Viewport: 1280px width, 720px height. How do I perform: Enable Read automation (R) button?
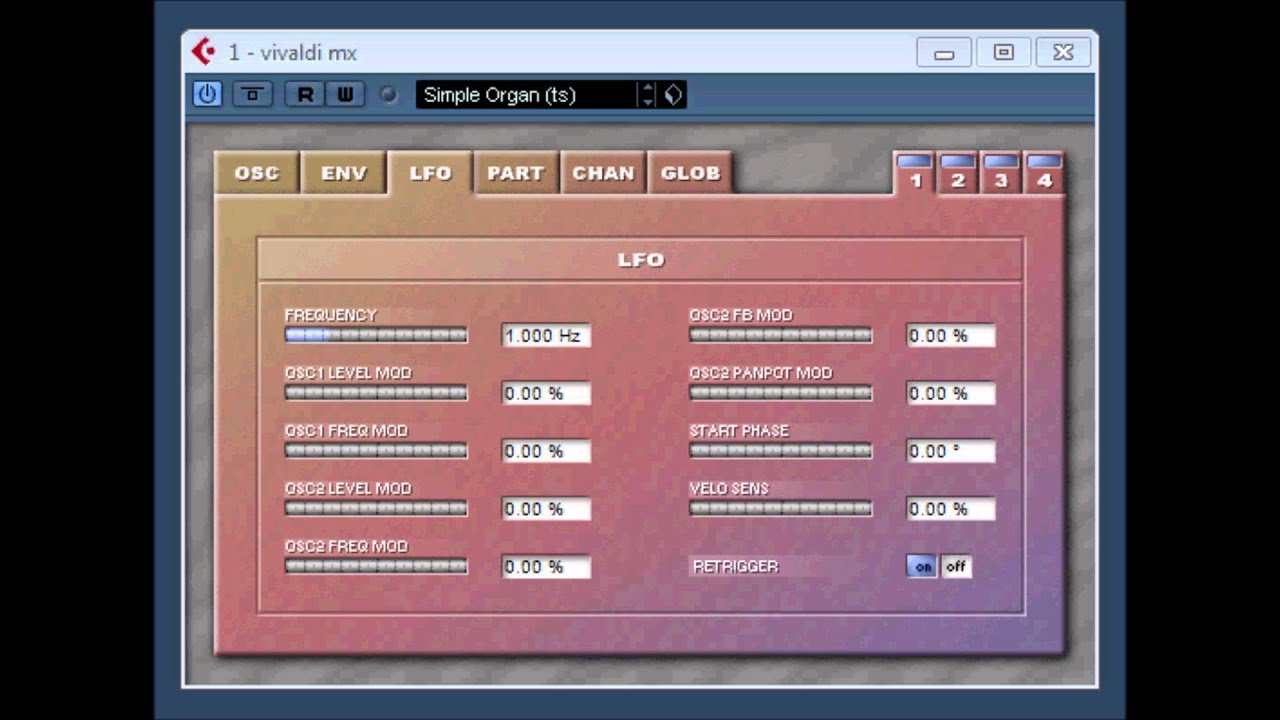pyautogui.click(x=305, y=94)
